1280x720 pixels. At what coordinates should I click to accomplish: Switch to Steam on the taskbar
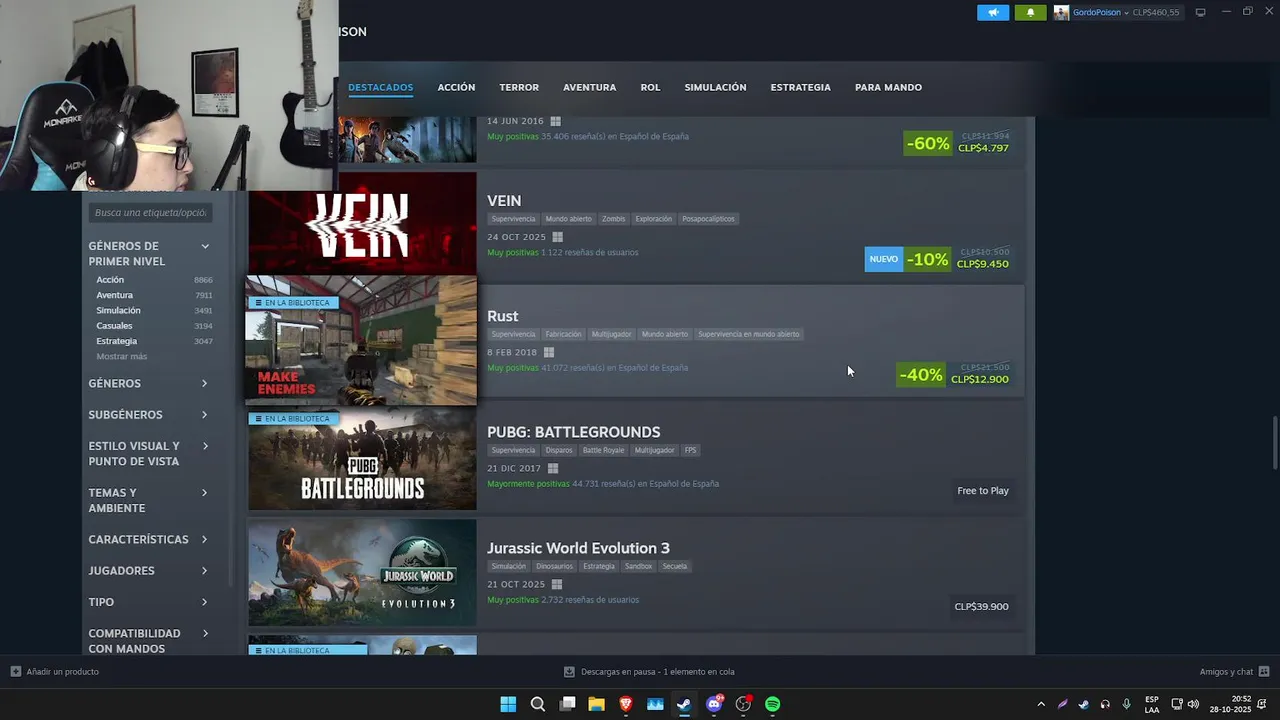(684, 704)
